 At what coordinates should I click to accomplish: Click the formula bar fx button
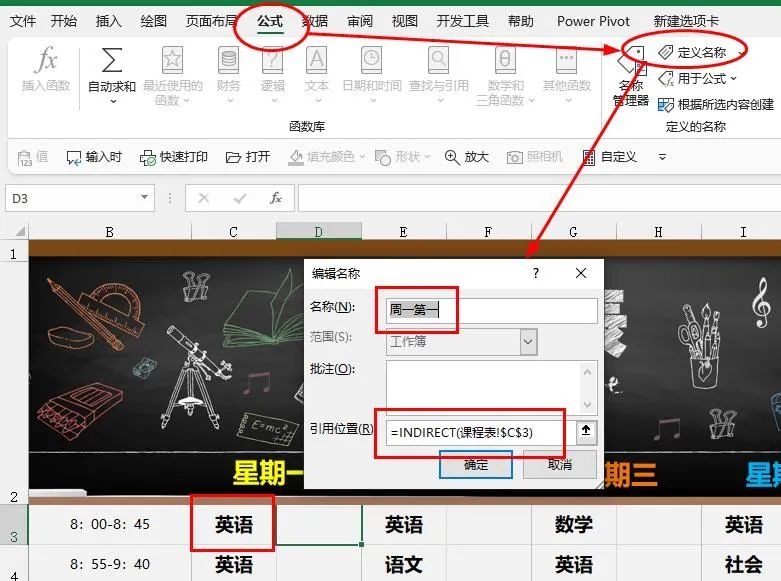(276, 198)
